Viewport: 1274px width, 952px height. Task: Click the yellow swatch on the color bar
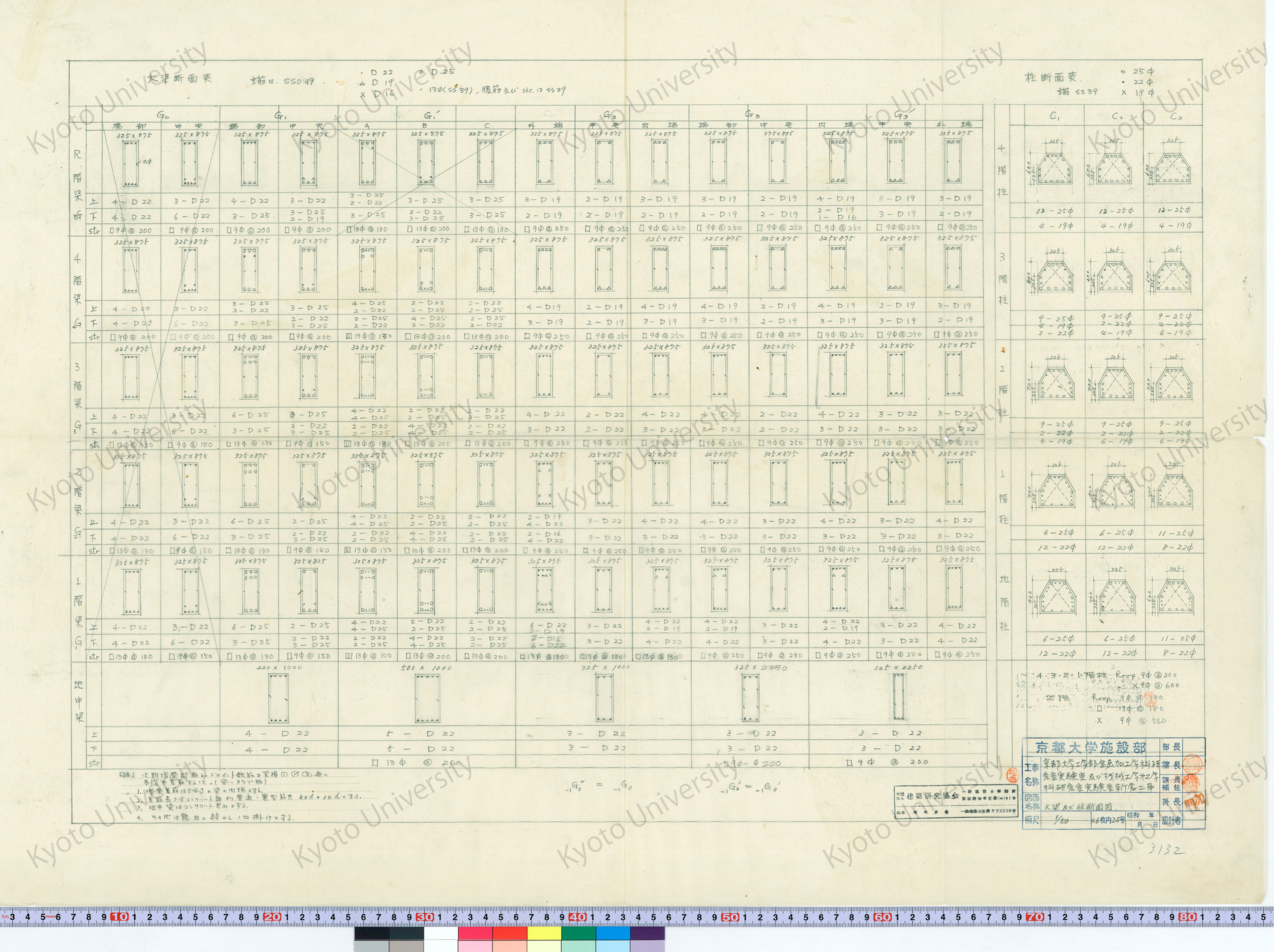(x=544, y=933)
